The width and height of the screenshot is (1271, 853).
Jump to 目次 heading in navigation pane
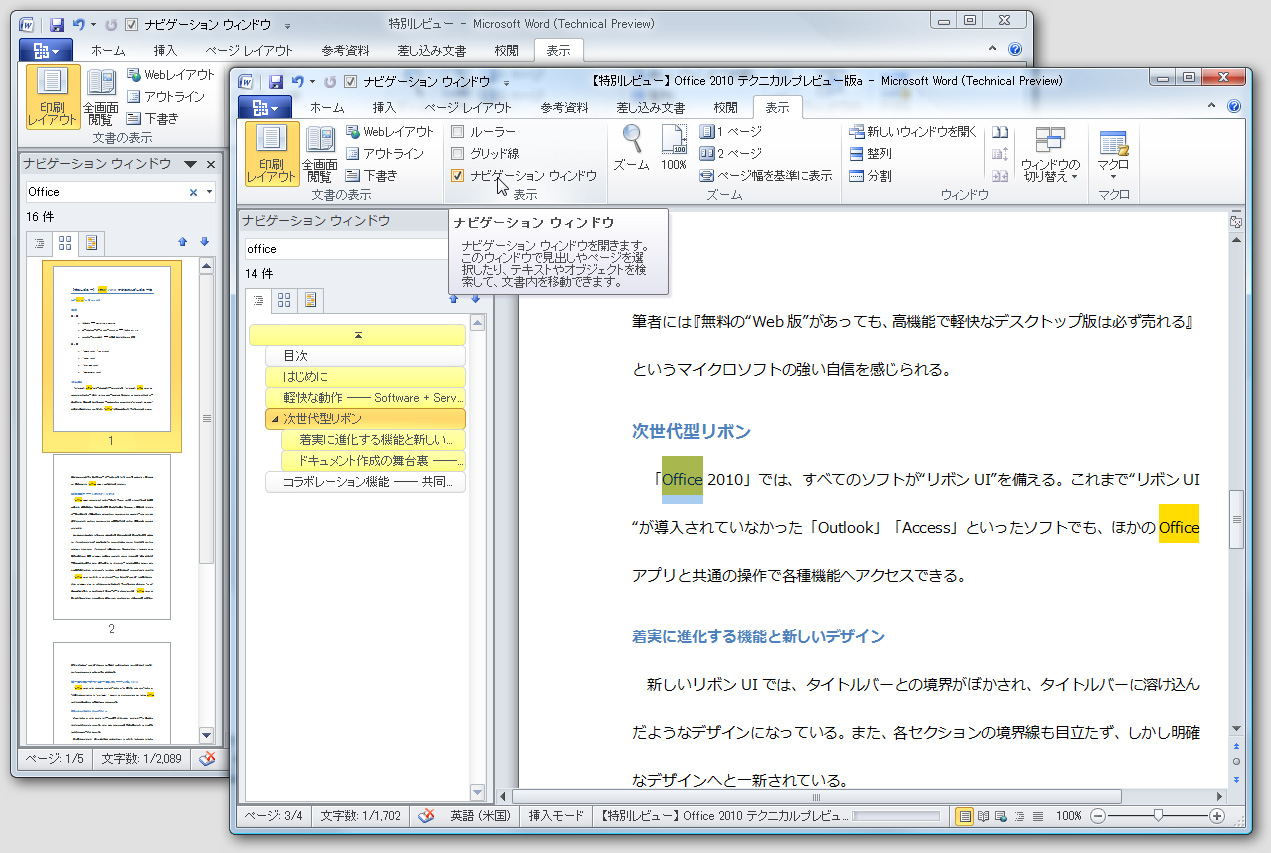[365, 356]
